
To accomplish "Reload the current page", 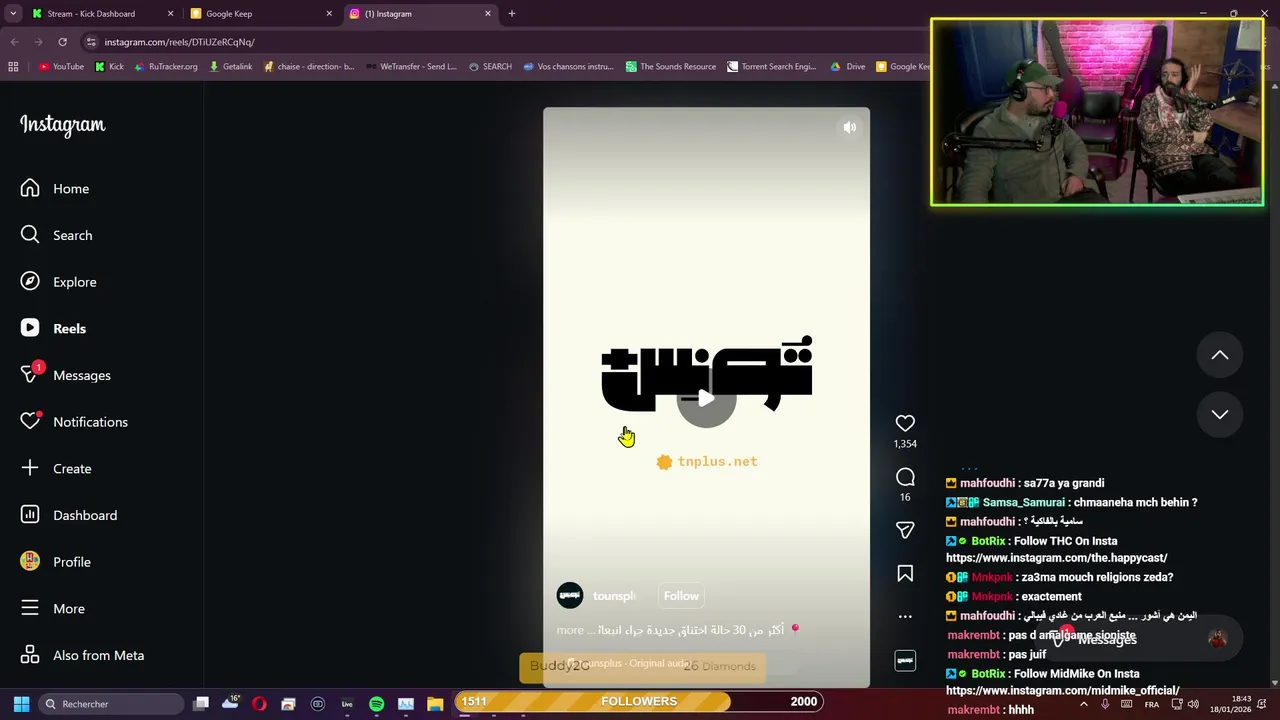I will 62,42.
